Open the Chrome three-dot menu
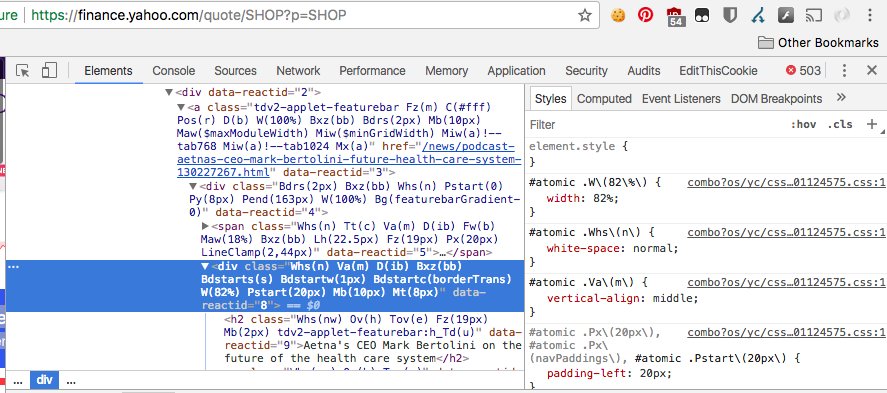The width and height of the screenshot is (887, 393). 870,15
